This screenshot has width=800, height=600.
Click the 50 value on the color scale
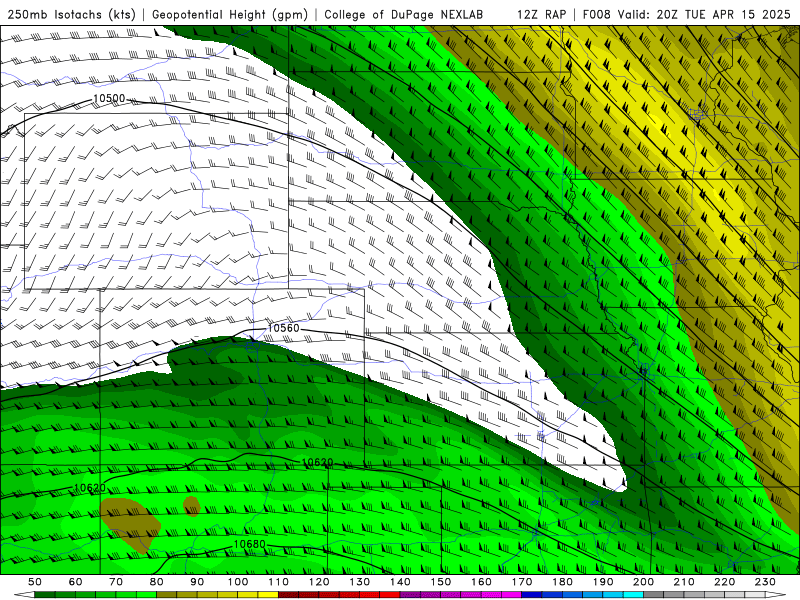click(35, 582)
